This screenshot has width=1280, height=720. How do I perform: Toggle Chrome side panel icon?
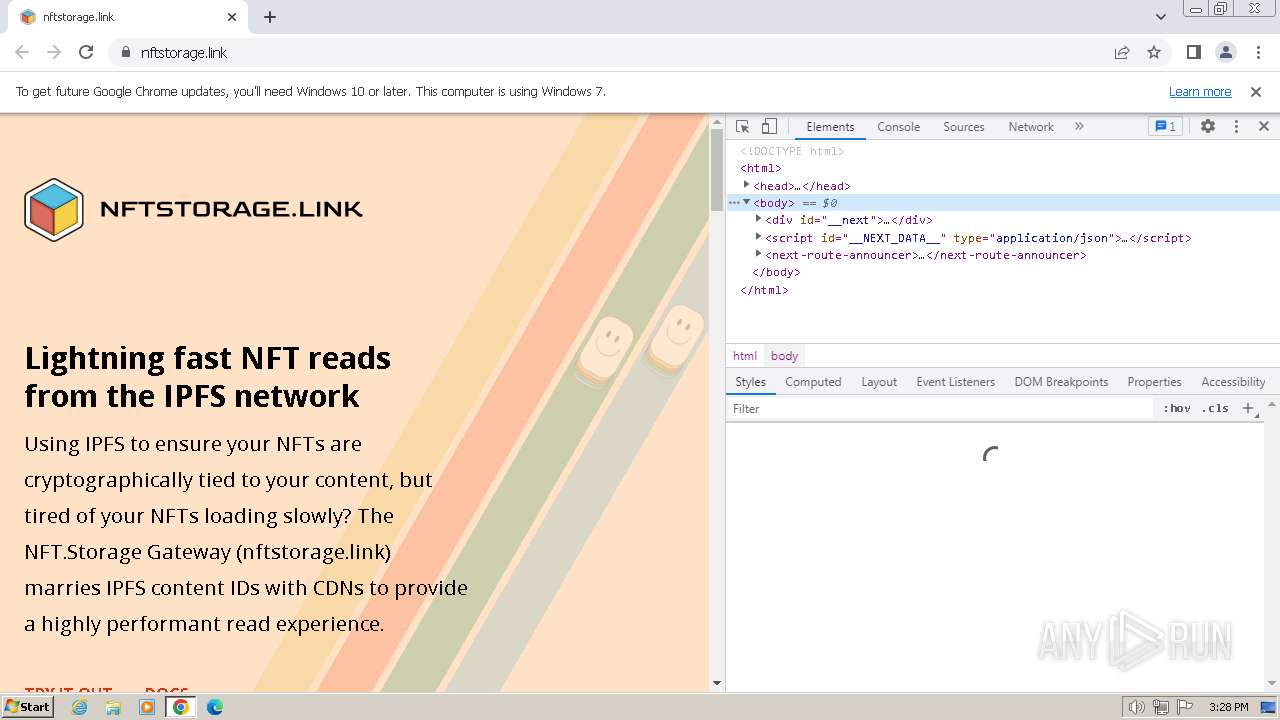pos(1193,52)
